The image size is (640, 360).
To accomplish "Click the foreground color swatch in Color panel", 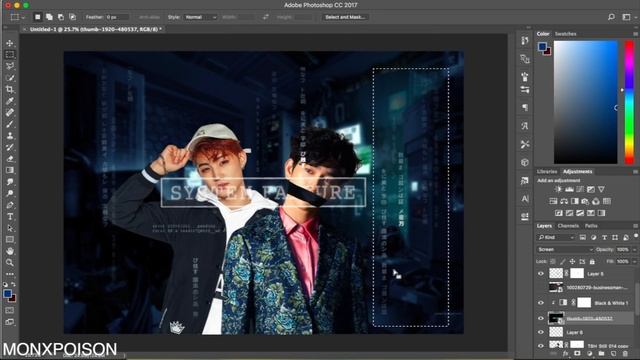I will (x=542, y=47).
